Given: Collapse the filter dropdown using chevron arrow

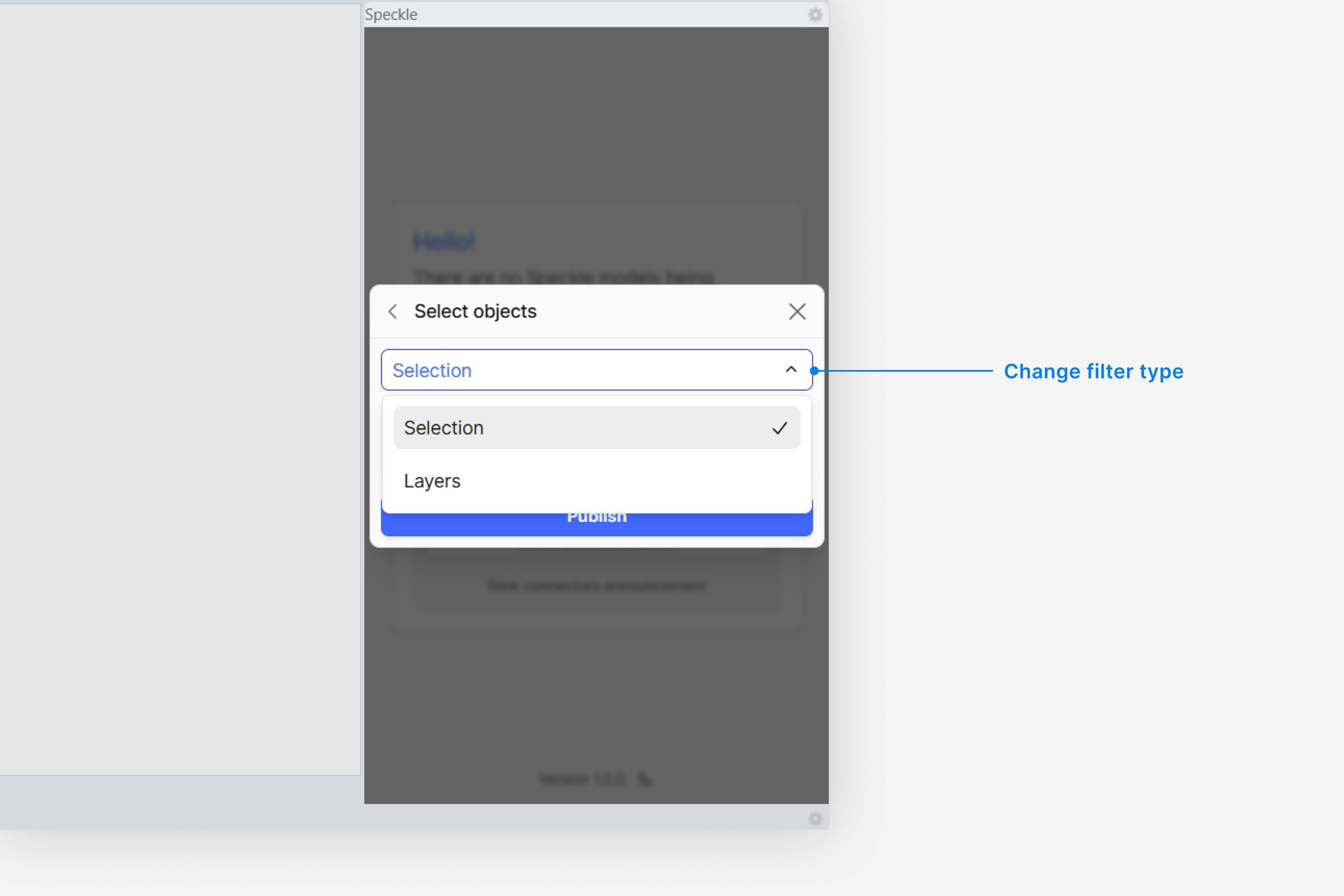Looking at the screenshot, I should tap(791, 370).
